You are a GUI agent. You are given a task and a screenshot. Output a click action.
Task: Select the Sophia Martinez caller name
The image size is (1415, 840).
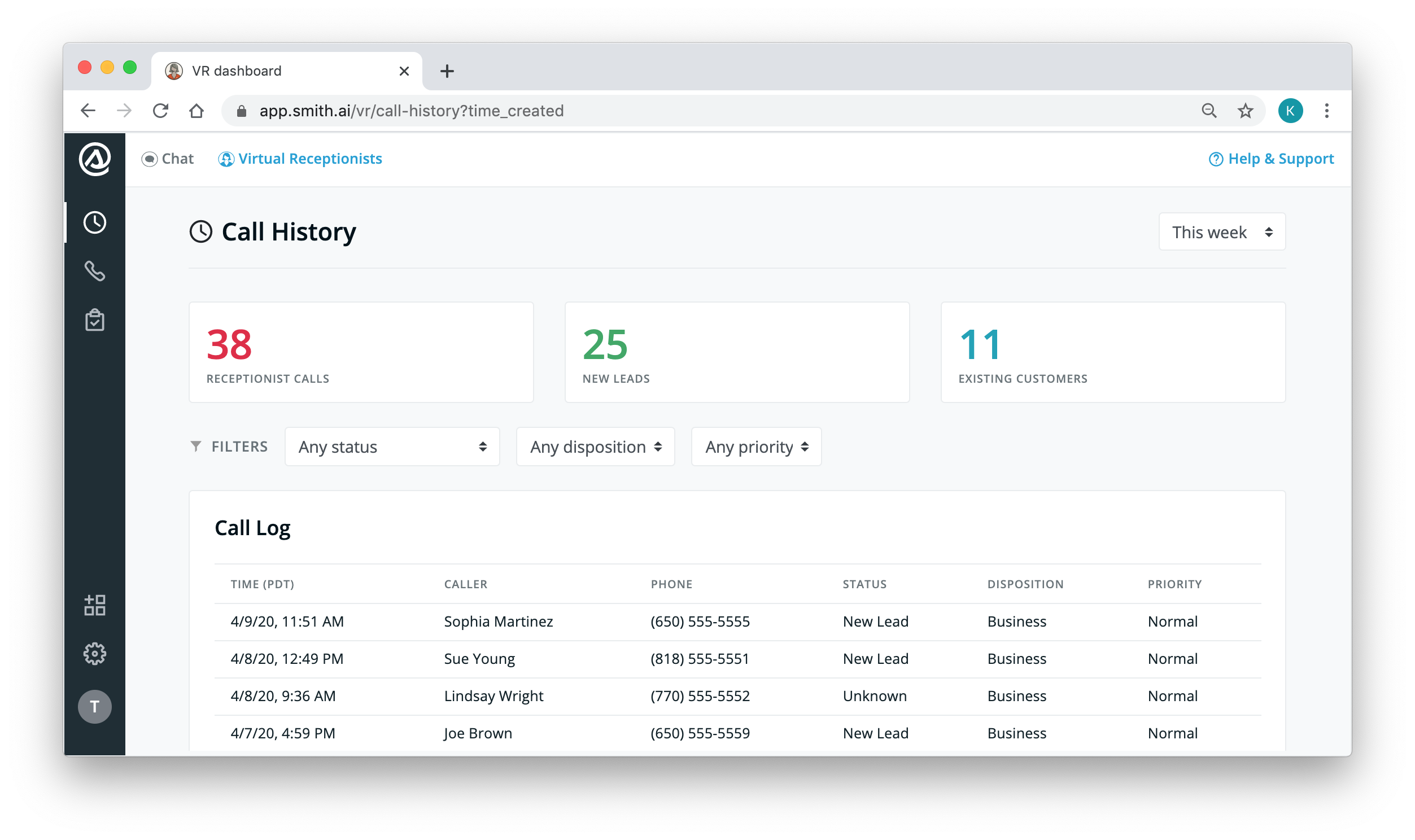(x=498, y=622)
